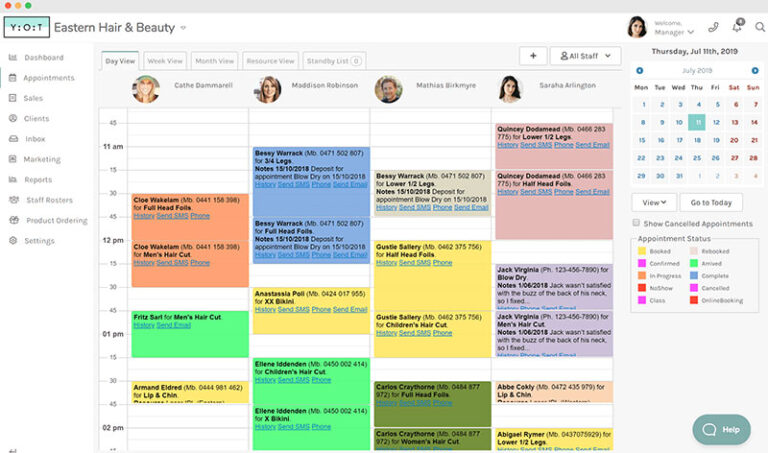Open the Staff Rosters icon
Image resolution: width=768 pixels, height=453 pixels.
tap(14, 200)
